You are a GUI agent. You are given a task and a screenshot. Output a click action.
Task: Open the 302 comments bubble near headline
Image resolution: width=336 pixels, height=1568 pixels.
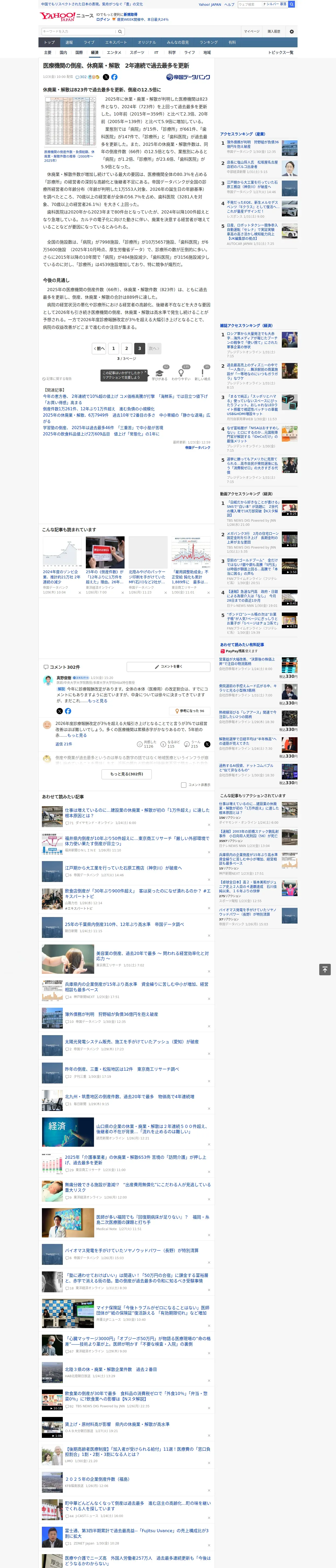[x=82, y=77]
